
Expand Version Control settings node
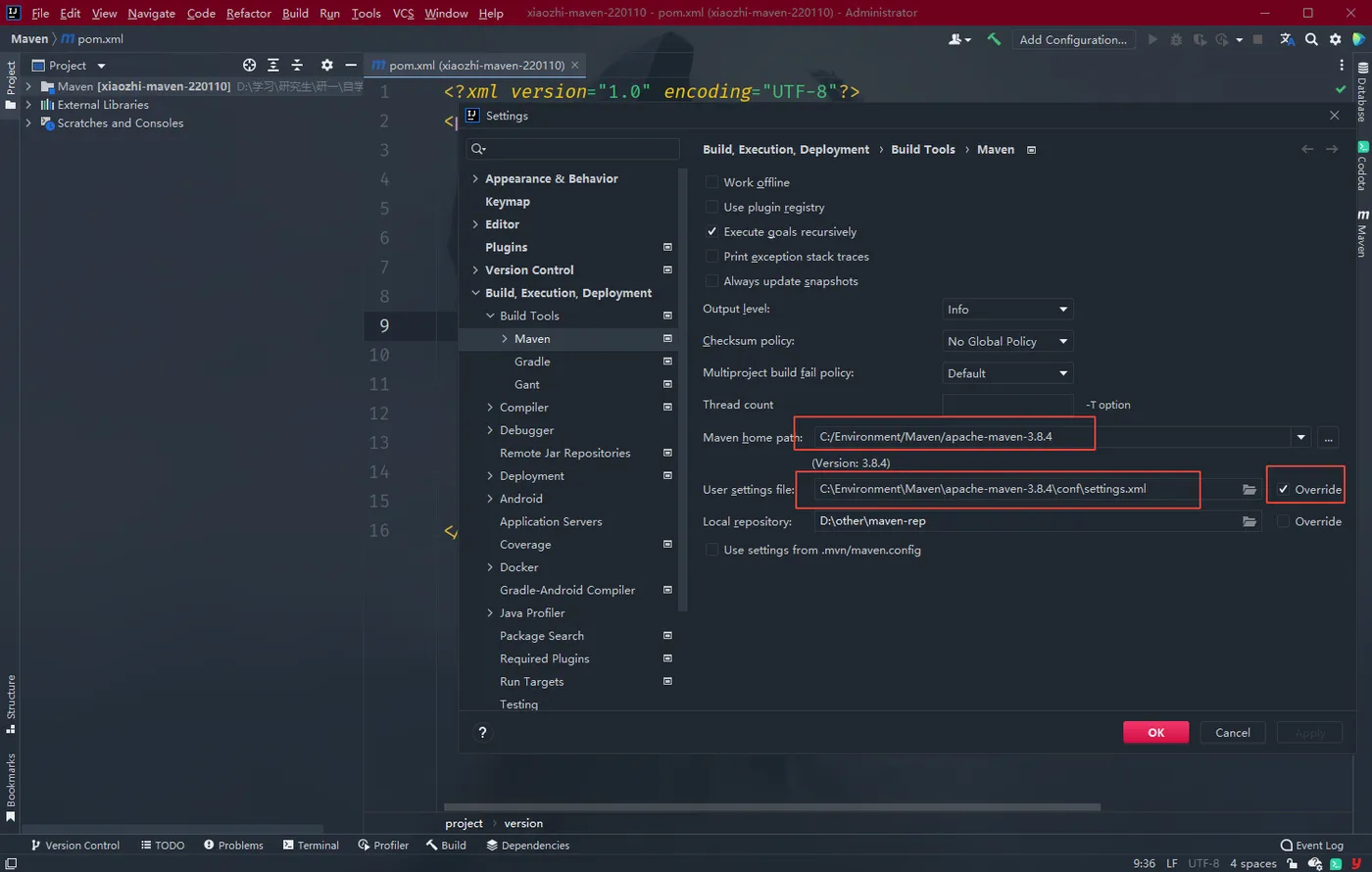click(475, 269)
